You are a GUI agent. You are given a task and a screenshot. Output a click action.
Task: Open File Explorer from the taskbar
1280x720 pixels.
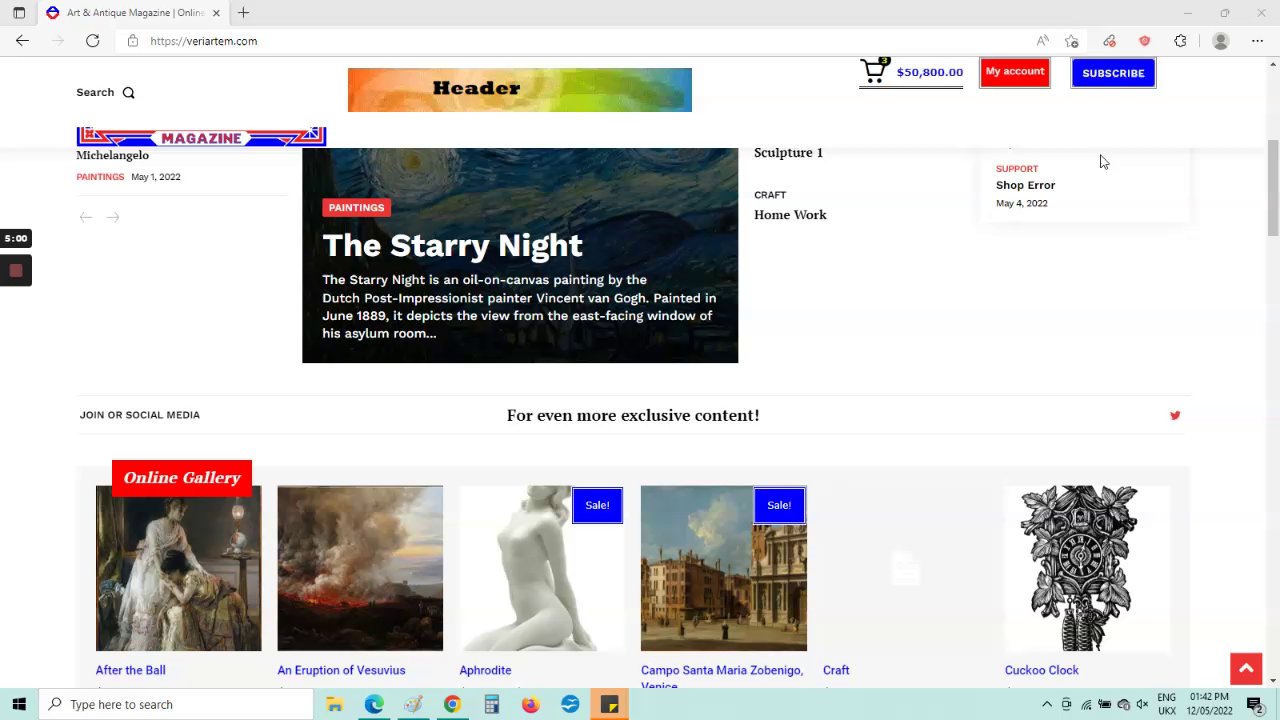coord(334,704)
